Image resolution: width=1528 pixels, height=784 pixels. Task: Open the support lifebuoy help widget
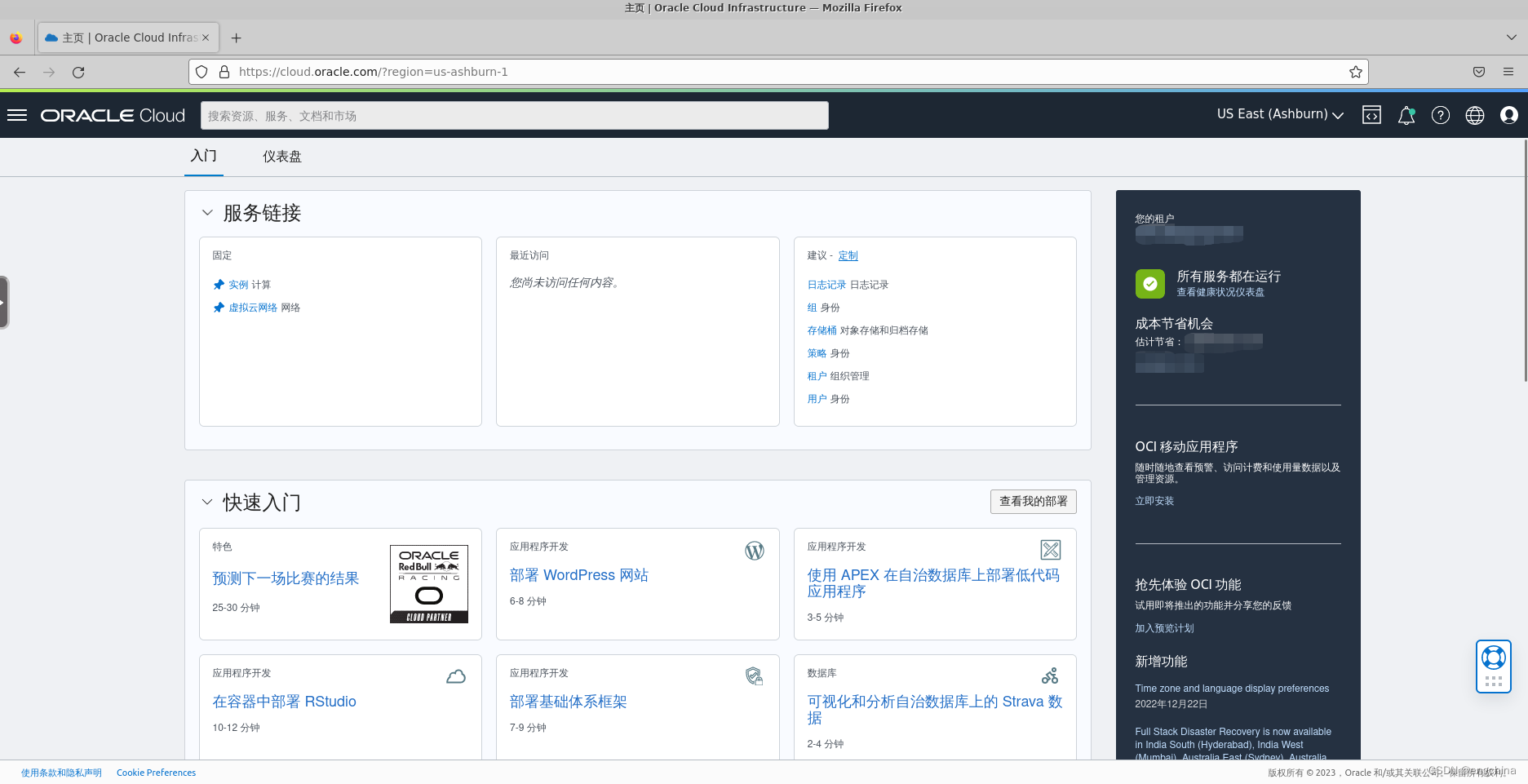point(1494,658)
